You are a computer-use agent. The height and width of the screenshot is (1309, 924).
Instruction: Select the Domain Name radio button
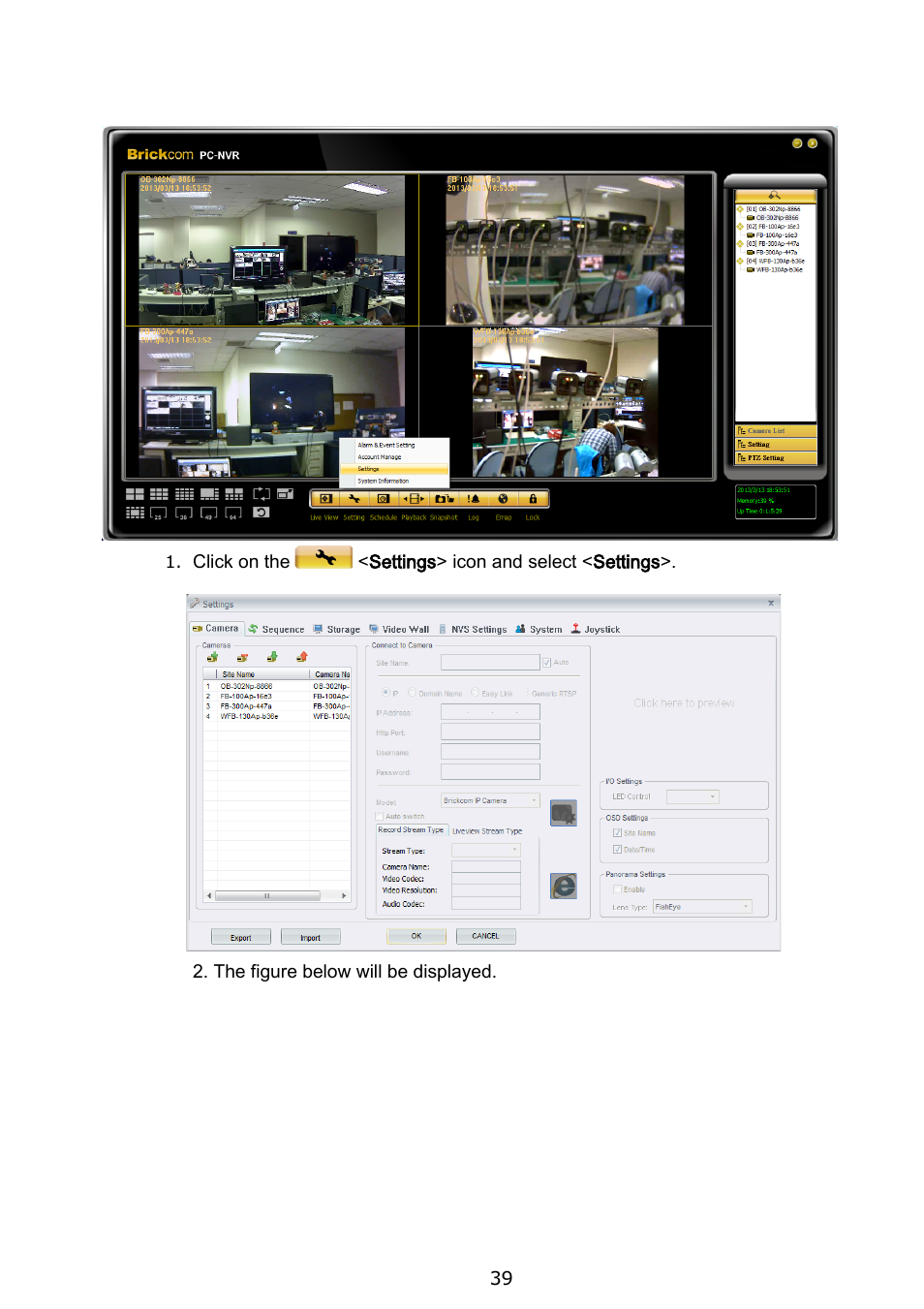412,693
